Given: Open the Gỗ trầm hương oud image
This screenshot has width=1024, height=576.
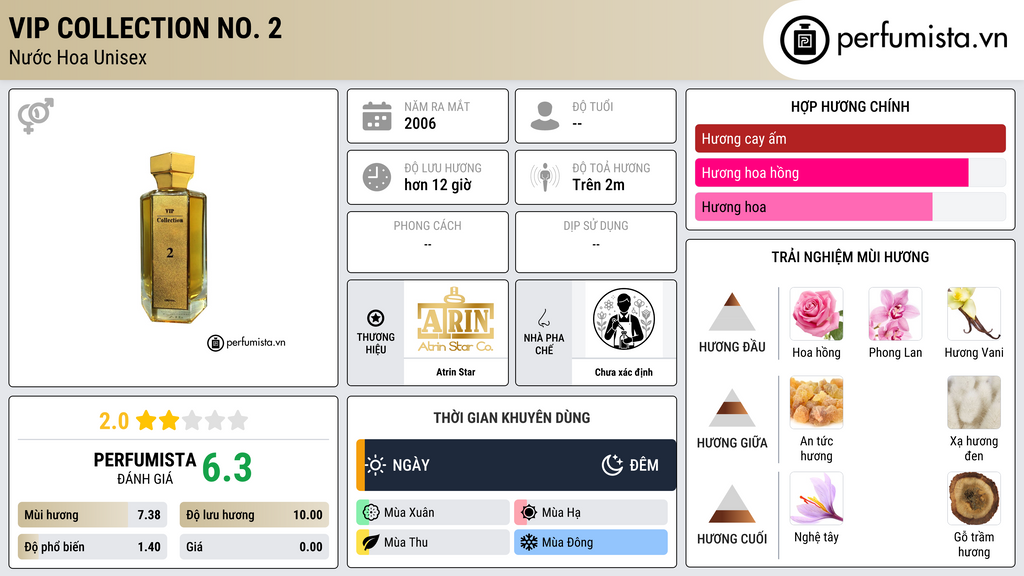Looking at the screenshot, I should coord(974,498).
